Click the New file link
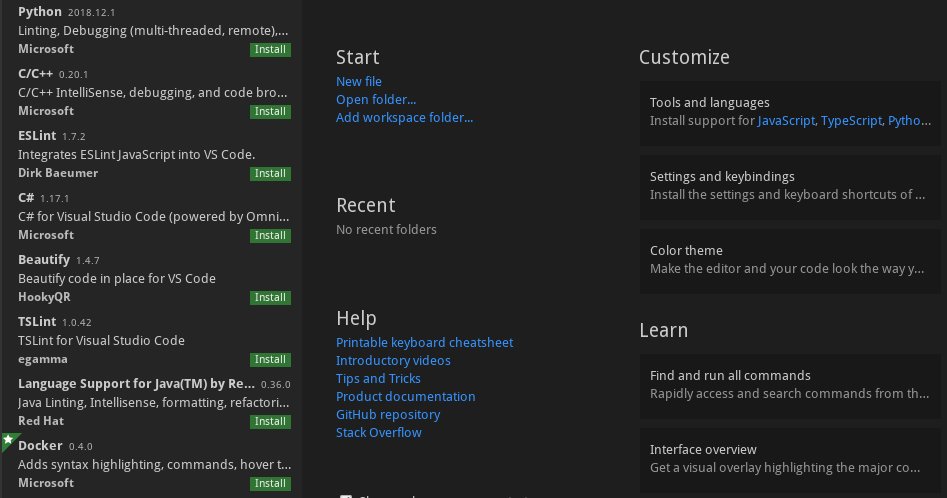The width and height of the screenshot is (947, 498). click(x=359, y=81)
